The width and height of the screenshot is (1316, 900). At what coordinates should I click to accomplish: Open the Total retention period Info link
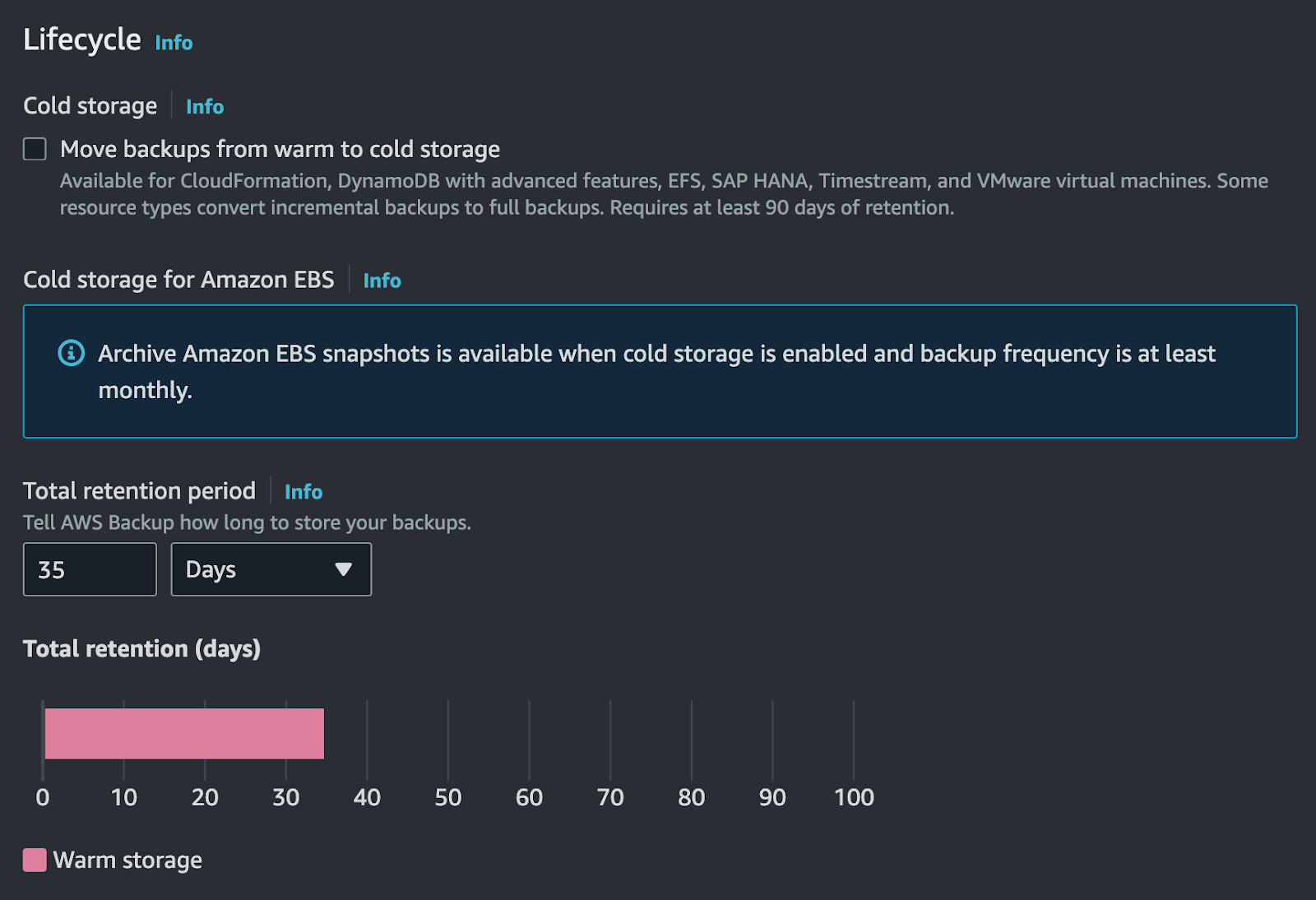tap(303, 491)
